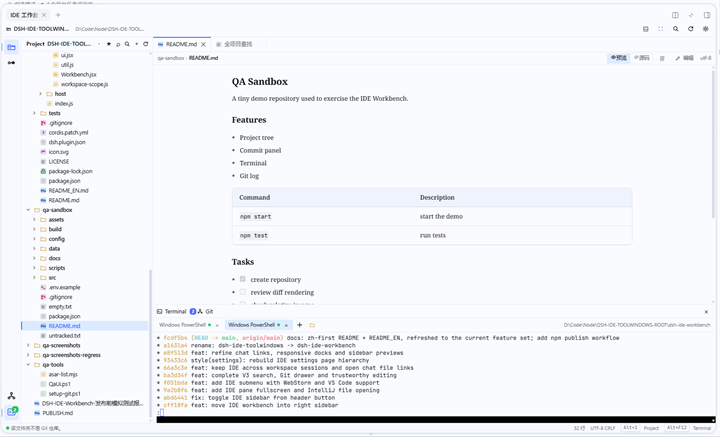Toggle the 'create repository' task checkbox
This screenshot has height=437, width=720.
tap(242, 279)
